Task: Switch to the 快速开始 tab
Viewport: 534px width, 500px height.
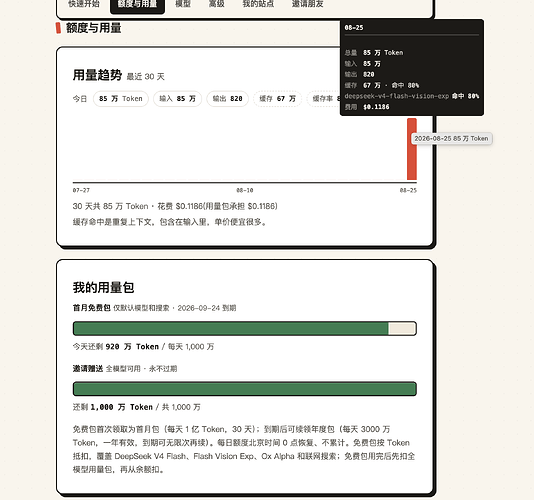Action: pyautogui.click(x=84, y=4)
